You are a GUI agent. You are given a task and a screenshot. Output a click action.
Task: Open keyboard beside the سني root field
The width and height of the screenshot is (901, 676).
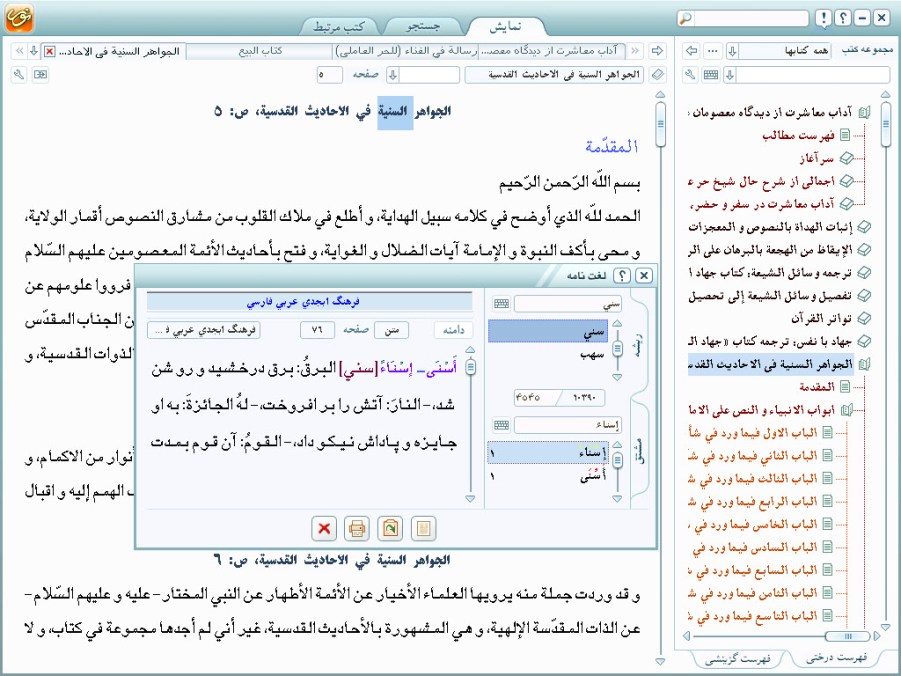tap(501, 304)
